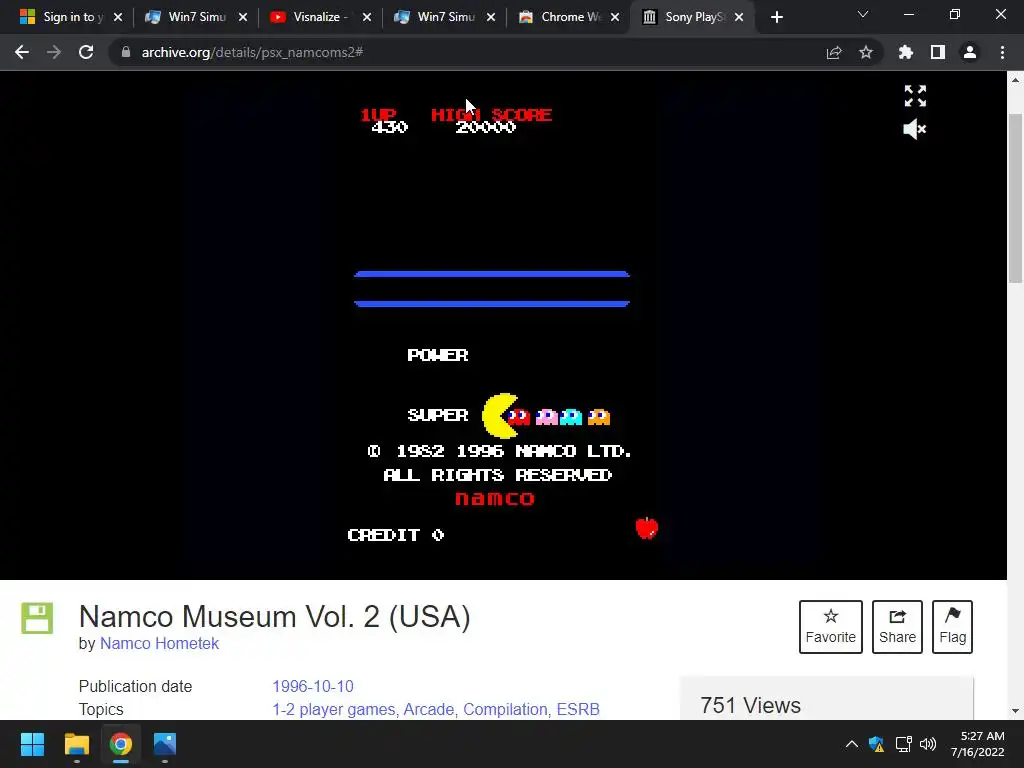The height and width of the screenshot is (768, 1024).
Task: Open Arcade topic link
Action: click(x=429, y=709)
